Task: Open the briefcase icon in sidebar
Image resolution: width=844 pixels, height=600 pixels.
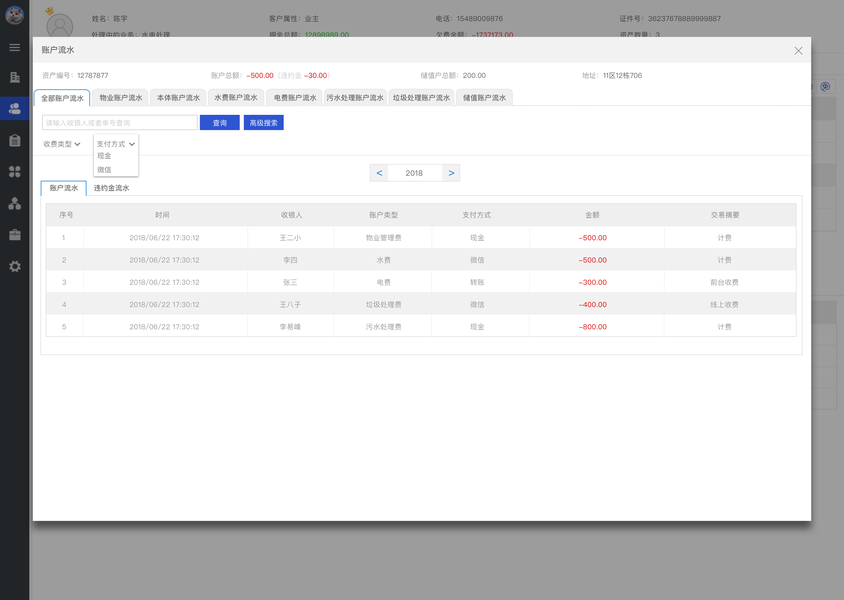Action: [x=15, y=235]
